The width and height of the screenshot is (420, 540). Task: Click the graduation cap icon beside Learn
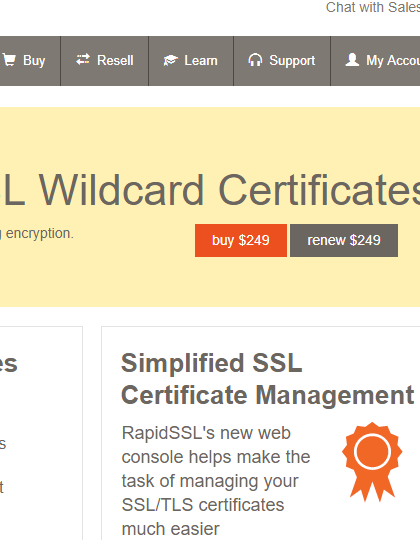click(x=170, y=60)
